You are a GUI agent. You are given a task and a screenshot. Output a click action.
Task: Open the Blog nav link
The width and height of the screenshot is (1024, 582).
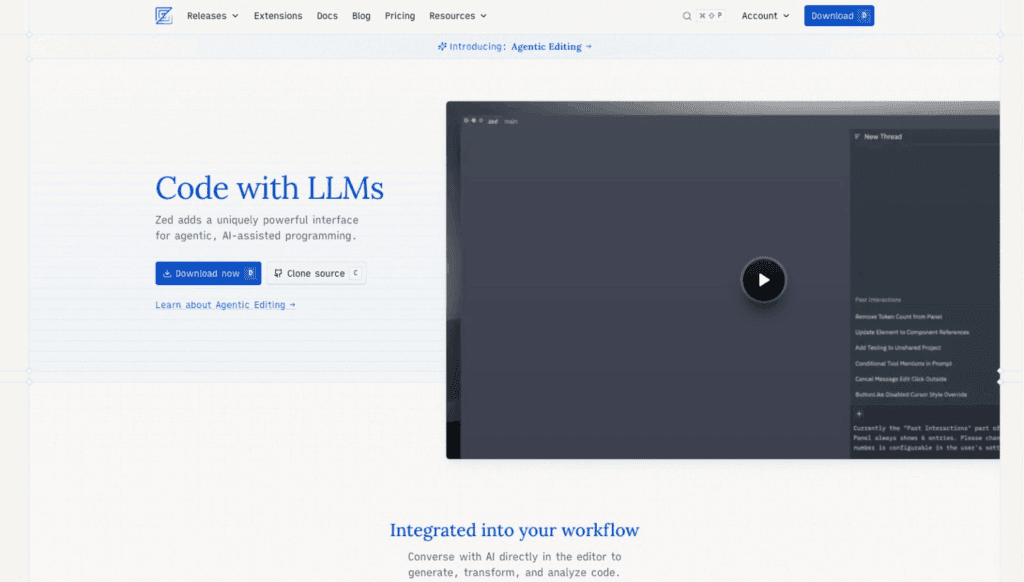(x=361, y=16)
